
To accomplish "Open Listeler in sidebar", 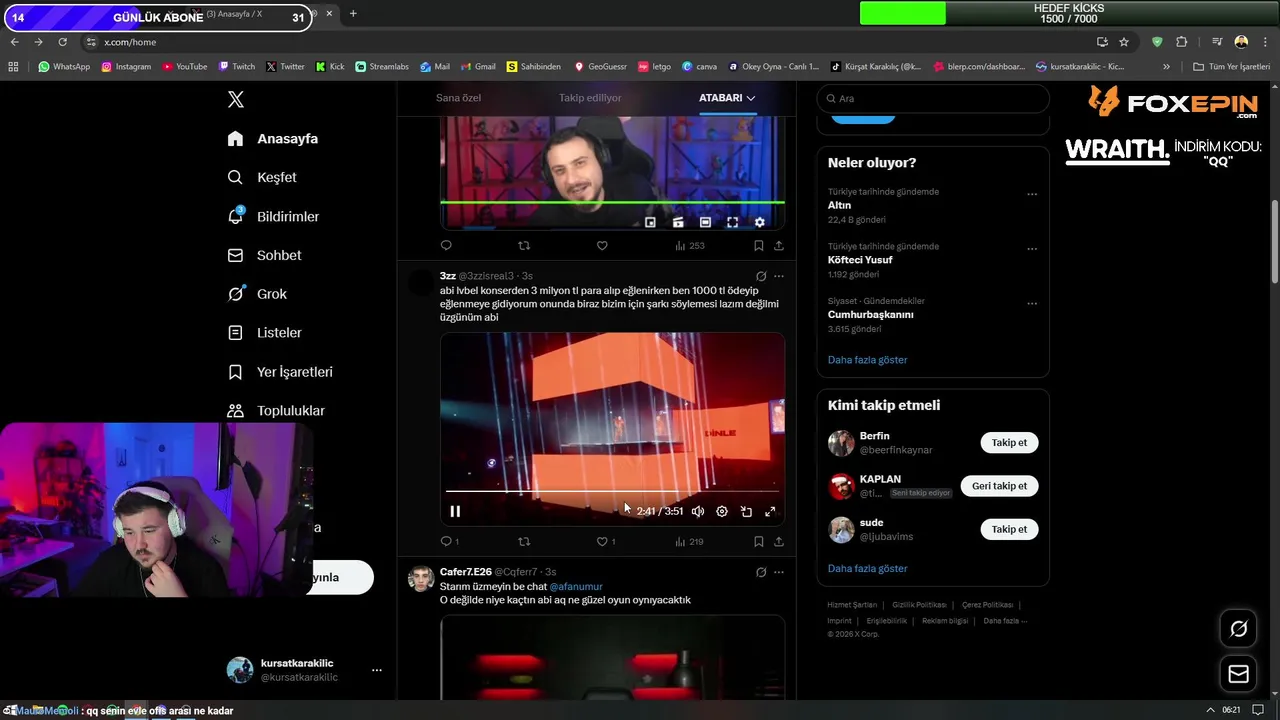I will [264, 333].
